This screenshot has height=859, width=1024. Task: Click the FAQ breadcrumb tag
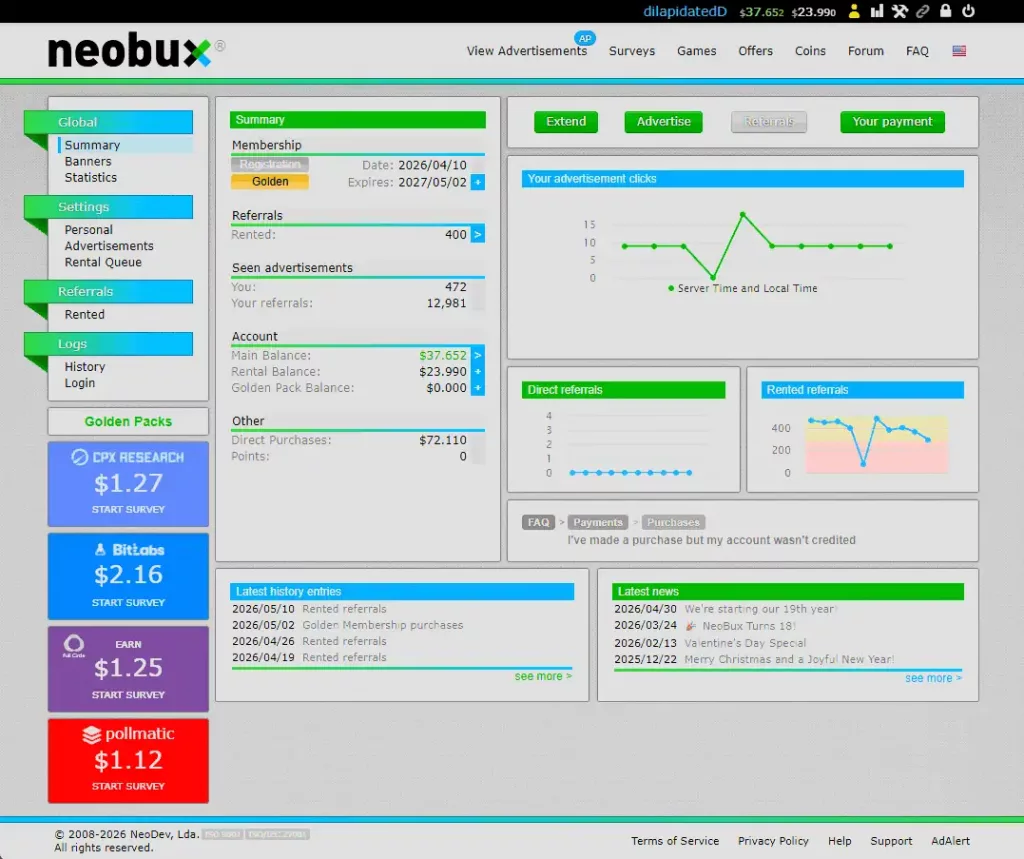(x=538, y=522)
